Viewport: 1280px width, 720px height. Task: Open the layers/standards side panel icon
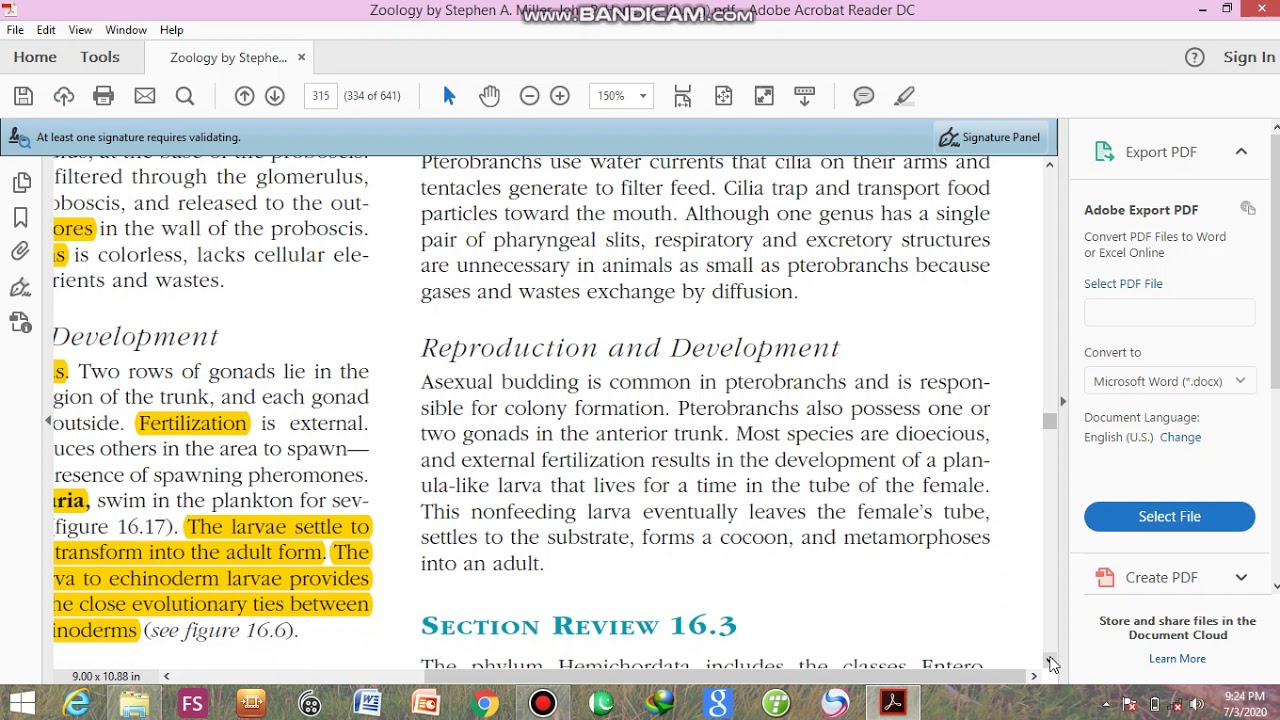click(21, 322)
